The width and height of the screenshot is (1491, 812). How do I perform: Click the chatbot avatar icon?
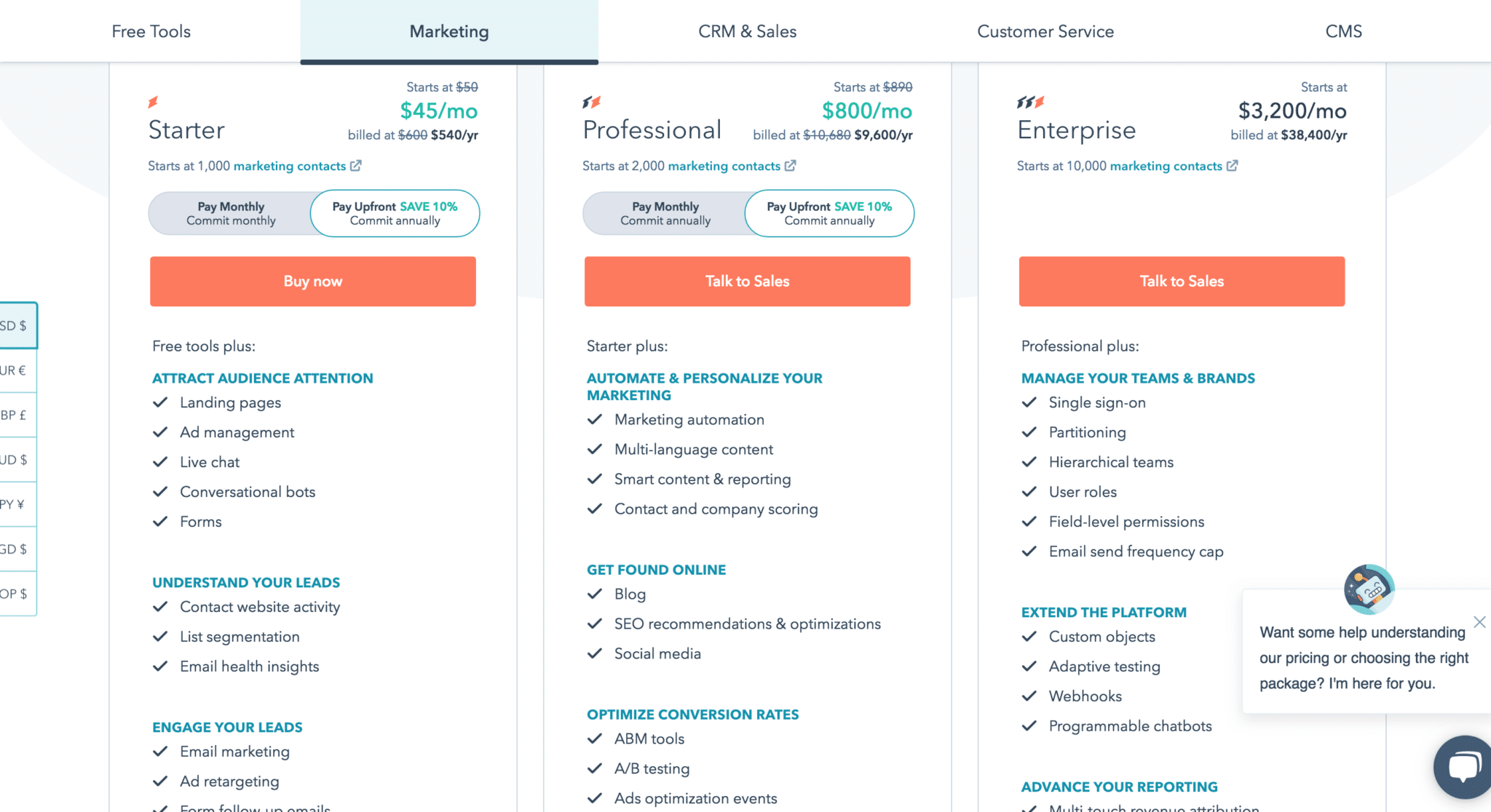[1369, 589]
